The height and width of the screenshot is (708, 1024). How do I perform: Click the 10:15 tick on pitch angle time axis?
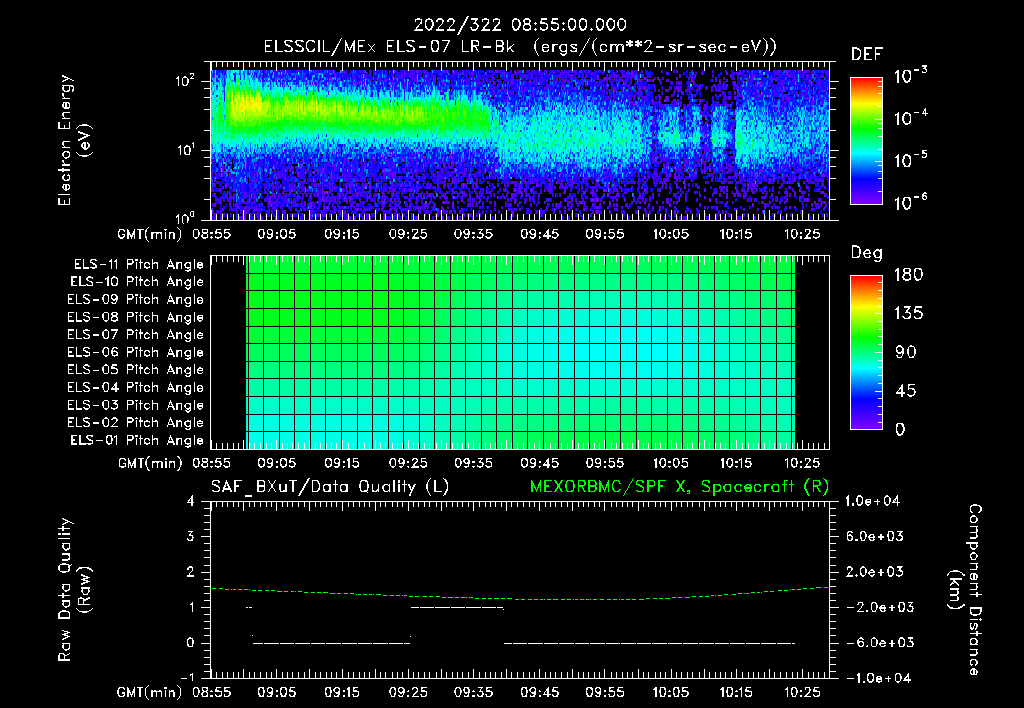[736, 463]
